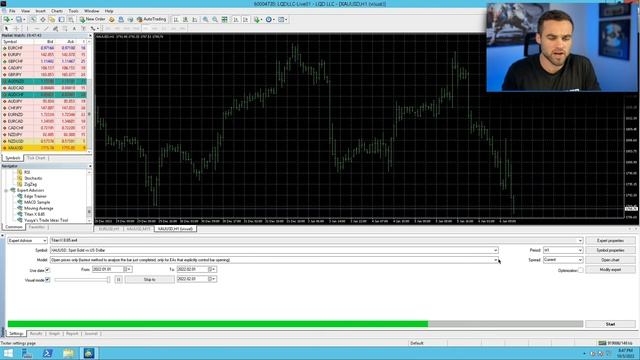Switch chart to bar chart style
Image resolution: width=640 pixels, height=360 pixels.
pos(176,19)
